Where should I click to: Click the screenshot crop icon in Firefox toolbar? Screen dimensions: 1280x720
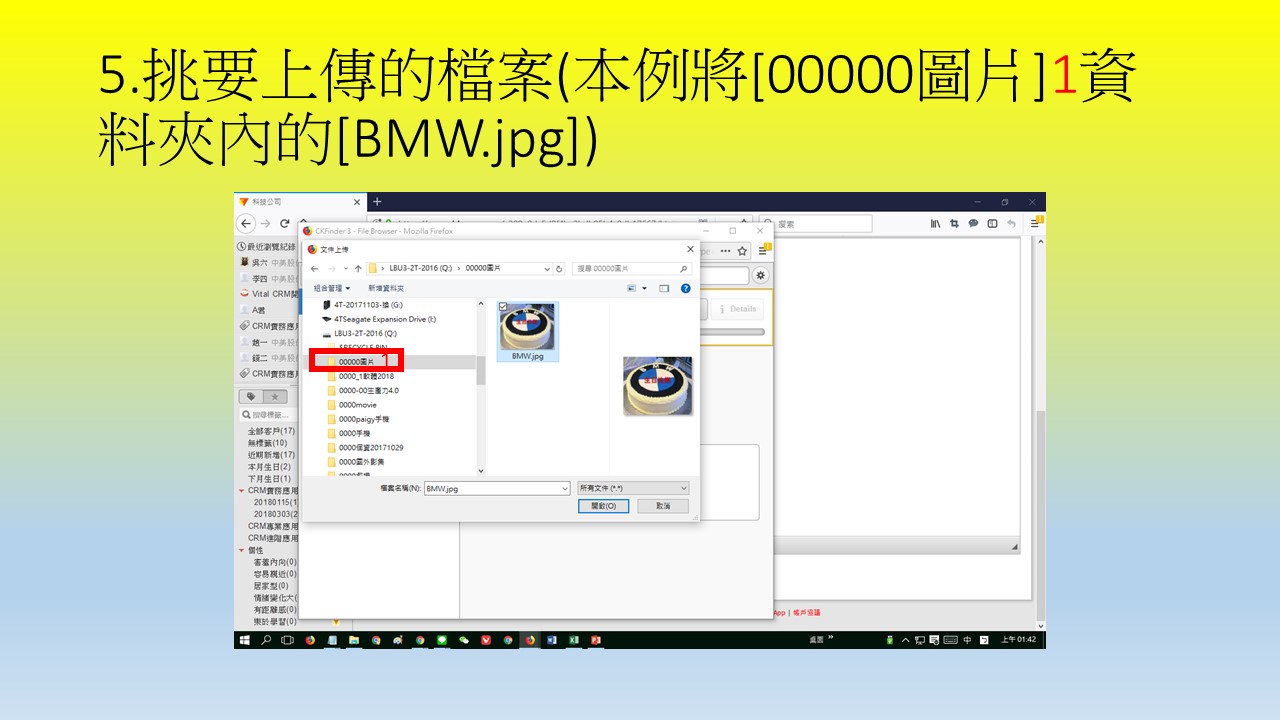click(x=954, y=224)
